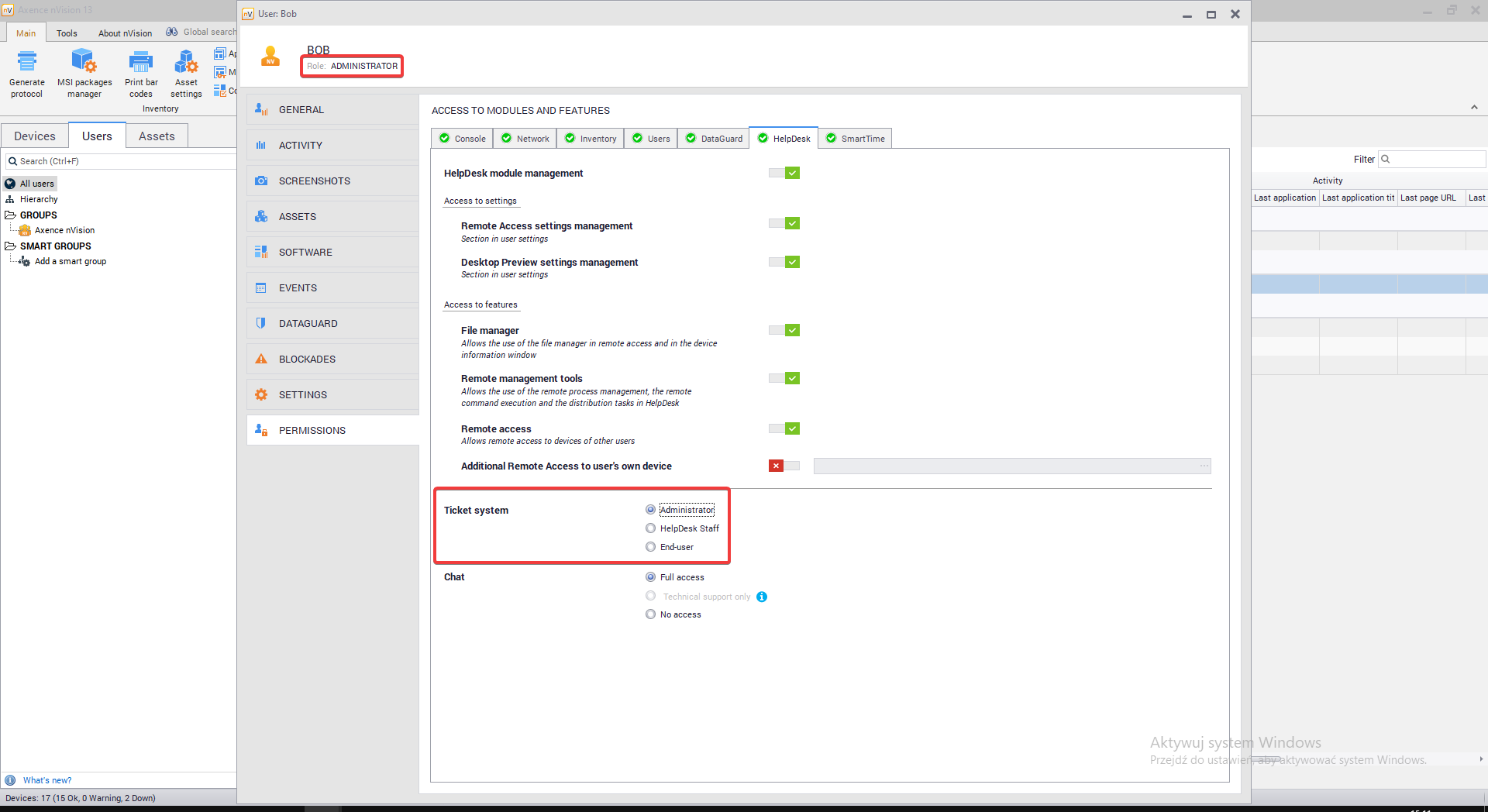Click the Screenshots camera icon in sidebar

[261, 181]
